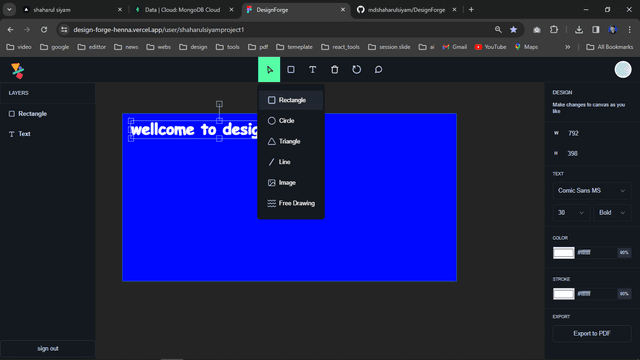Open the tab search chevron
The width and height of the screenshot is (640, 360).
point(9,10)
